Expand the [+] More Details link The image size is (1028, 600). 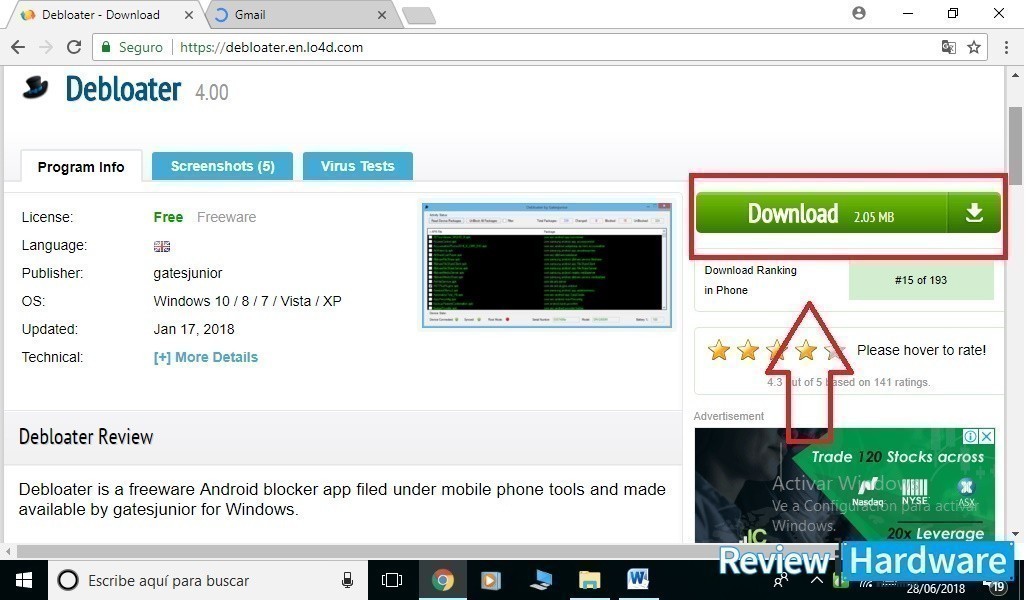206,357
